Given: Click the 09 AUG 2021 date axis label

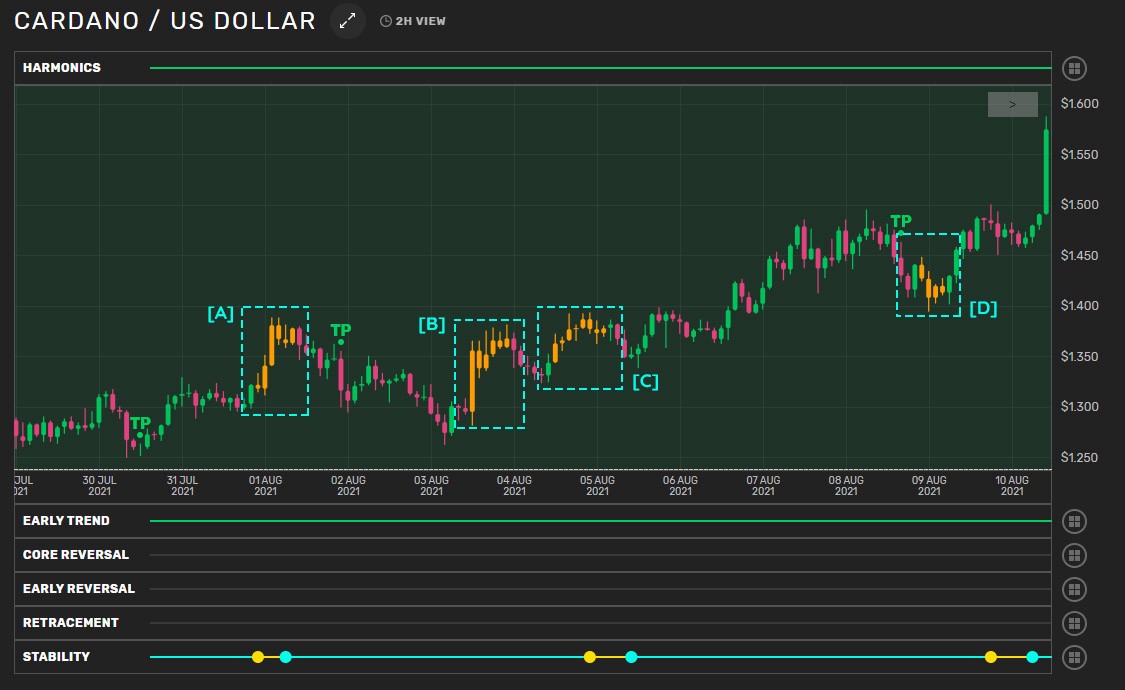Looking at the screenshot, I should (x=929, y=486).
